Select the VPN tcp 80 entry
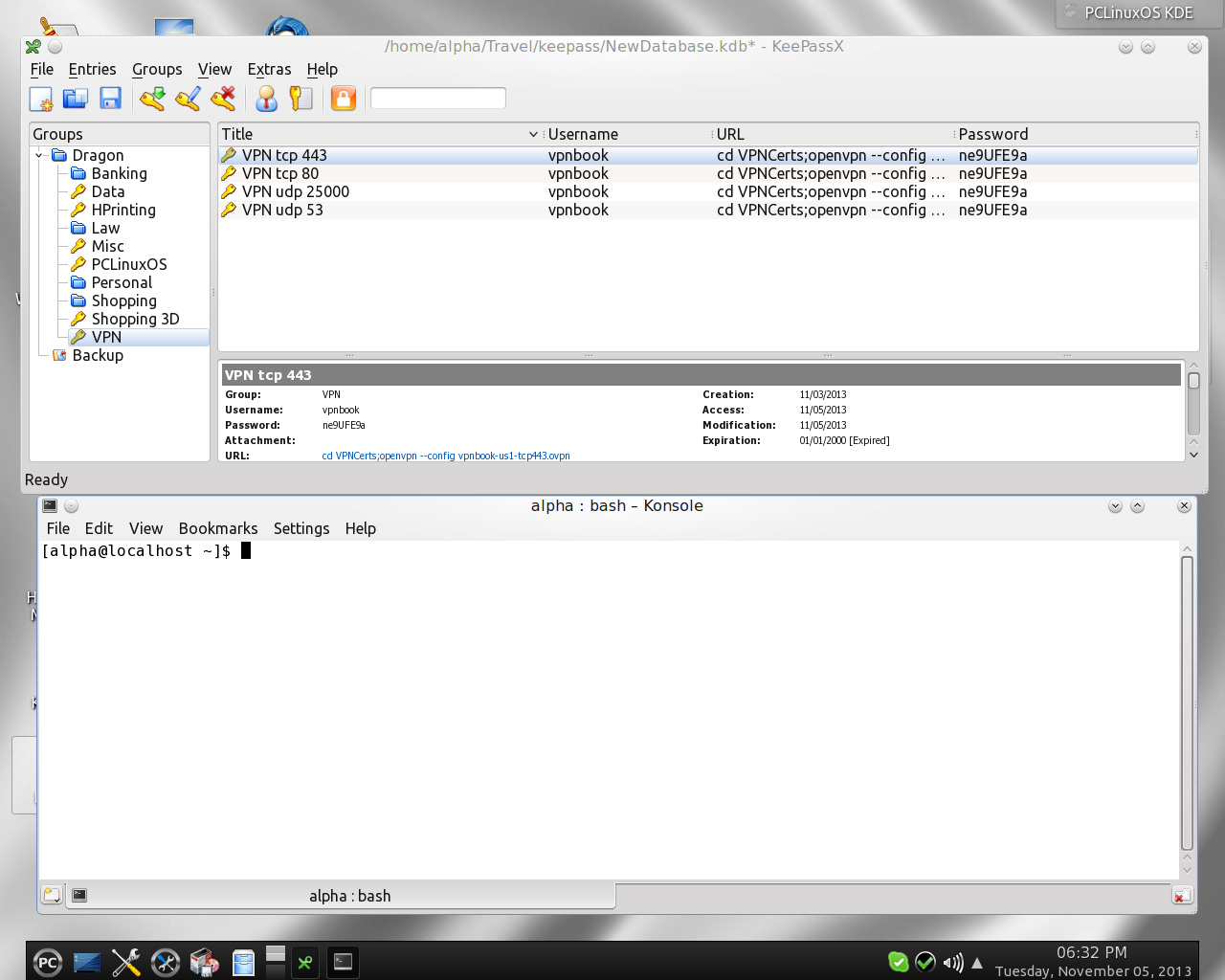Image resolution: width=1225 pixels, height=980 pixels. pyautogui.click(x=708, y=173)
